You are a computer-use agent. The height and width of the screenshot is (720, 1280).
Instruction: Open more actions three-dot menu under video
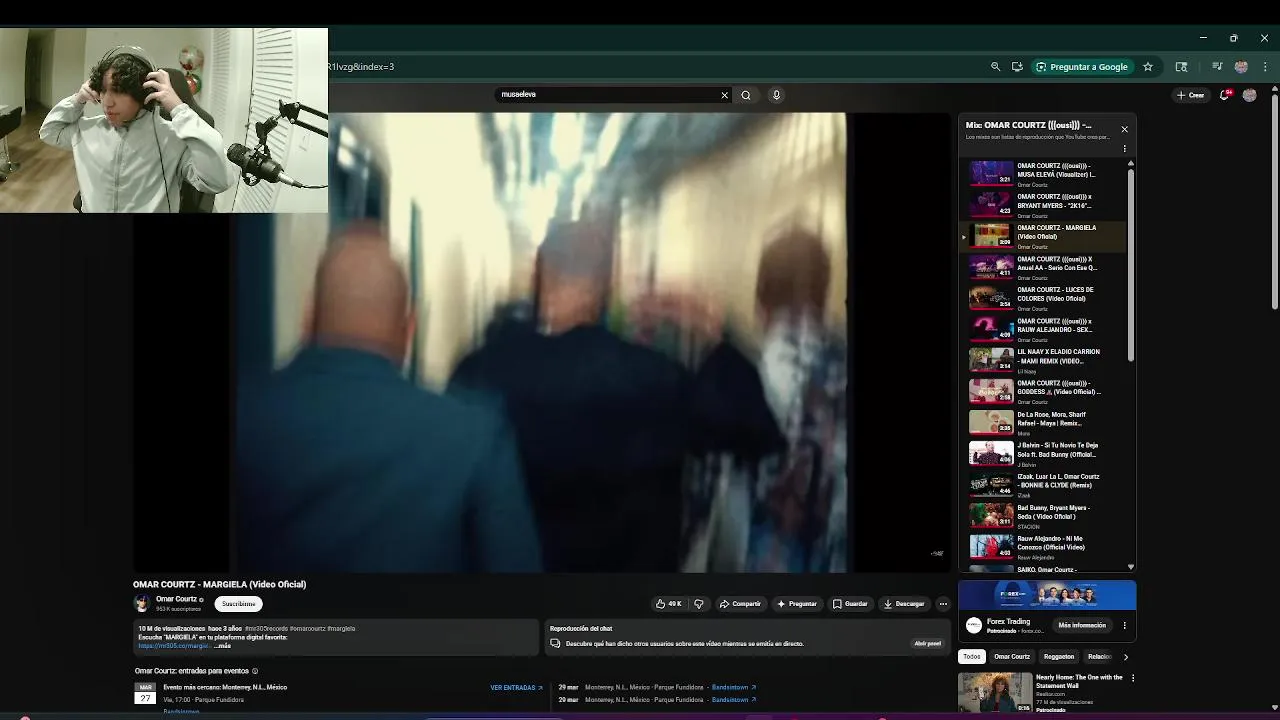point(943,604)
